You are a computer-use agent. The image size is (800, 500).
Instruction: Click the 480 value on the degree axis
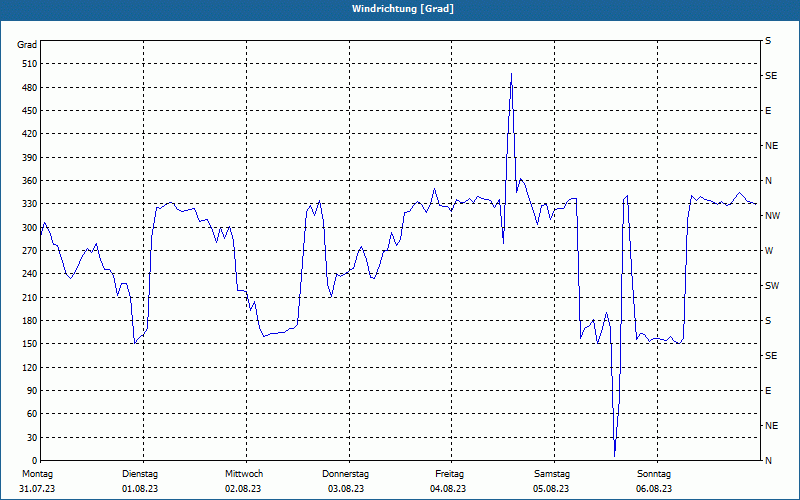(31, 88)
